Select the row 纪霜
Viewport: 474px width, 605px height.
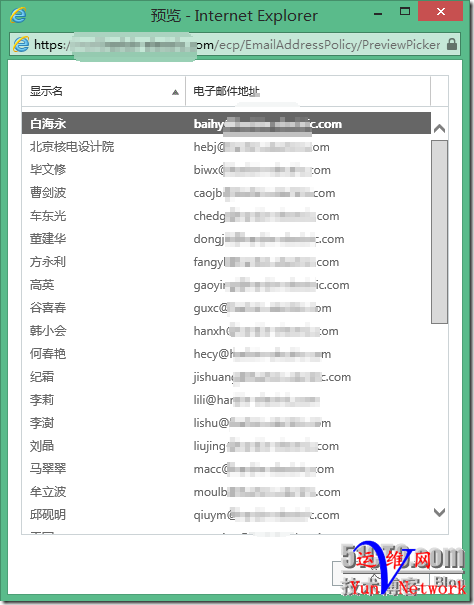click(x=226, y=377)
